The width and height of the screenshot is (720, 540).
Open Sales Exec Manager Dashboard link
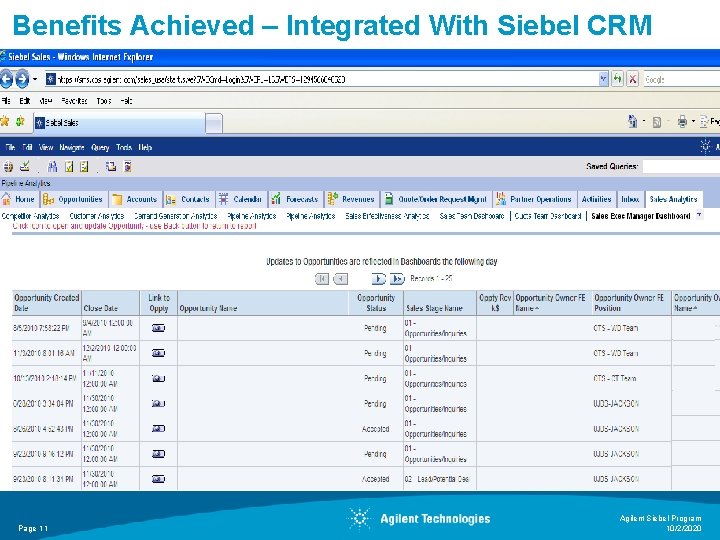click(x=641, y=216)
